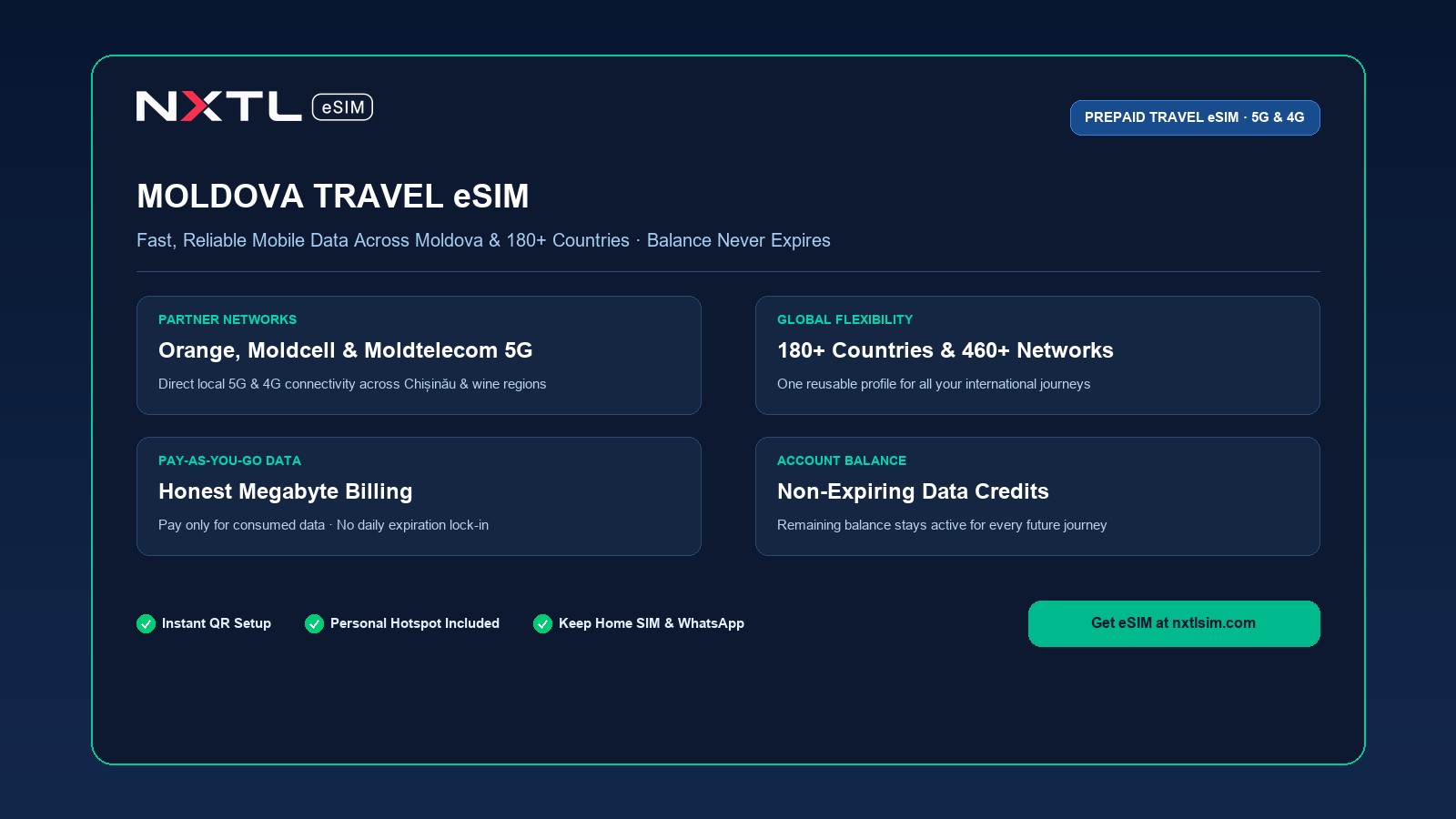The height and width of the screenshot is (819, 1456).
Task: Click the NXTL logo
Action: pos(218,106)
